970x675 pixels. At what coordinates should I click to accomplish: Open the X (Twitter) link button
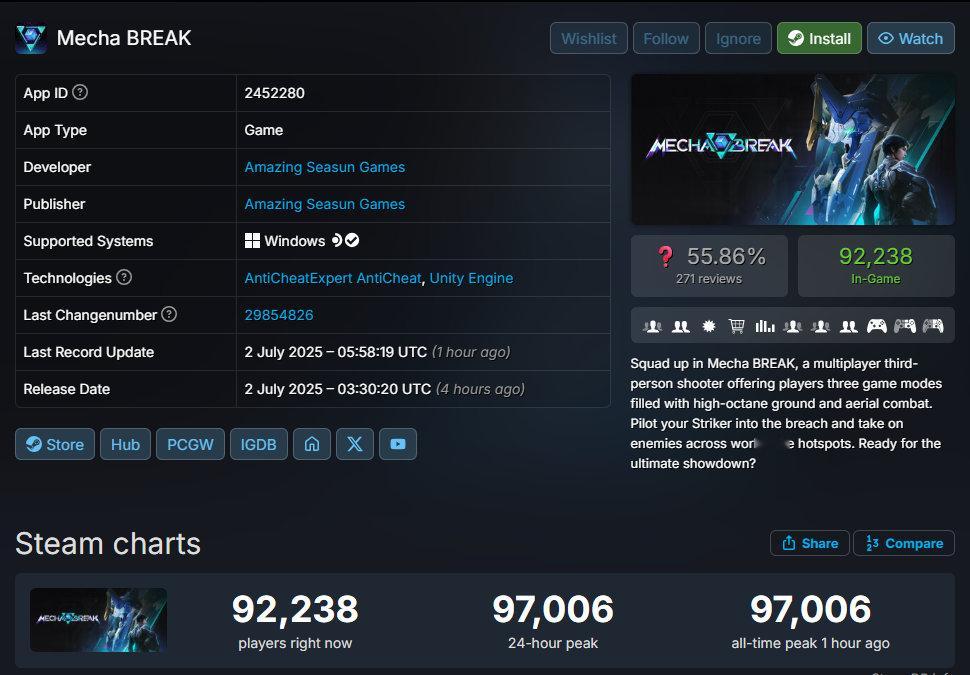354,444
